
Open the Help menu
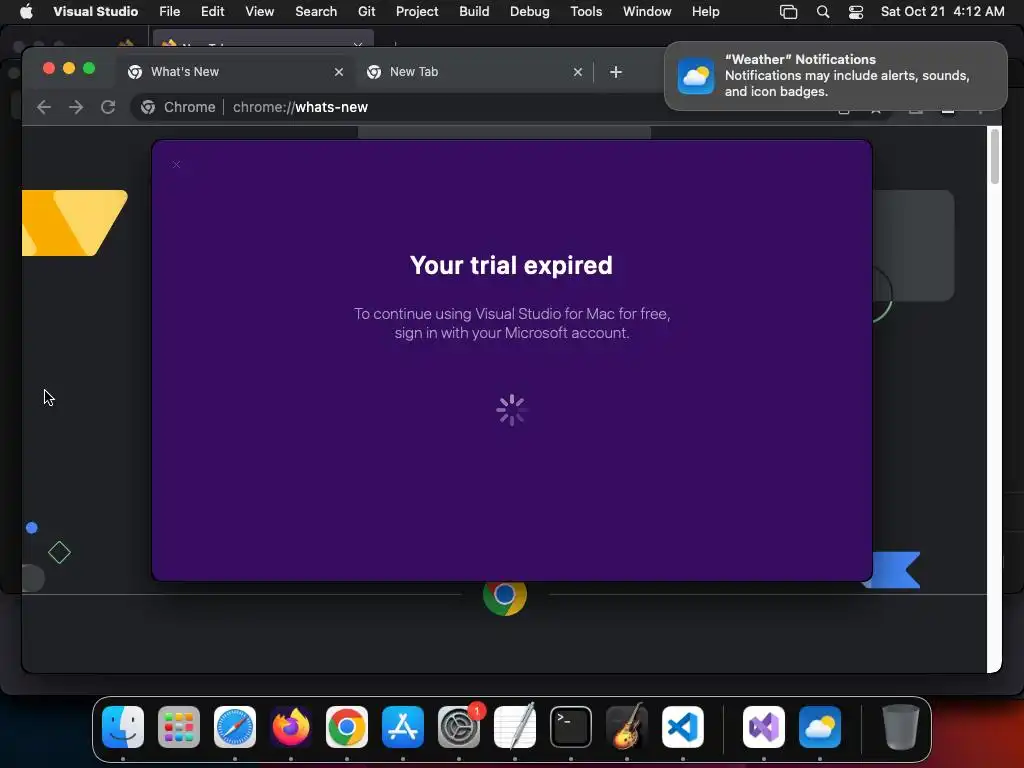pos(705,11)
